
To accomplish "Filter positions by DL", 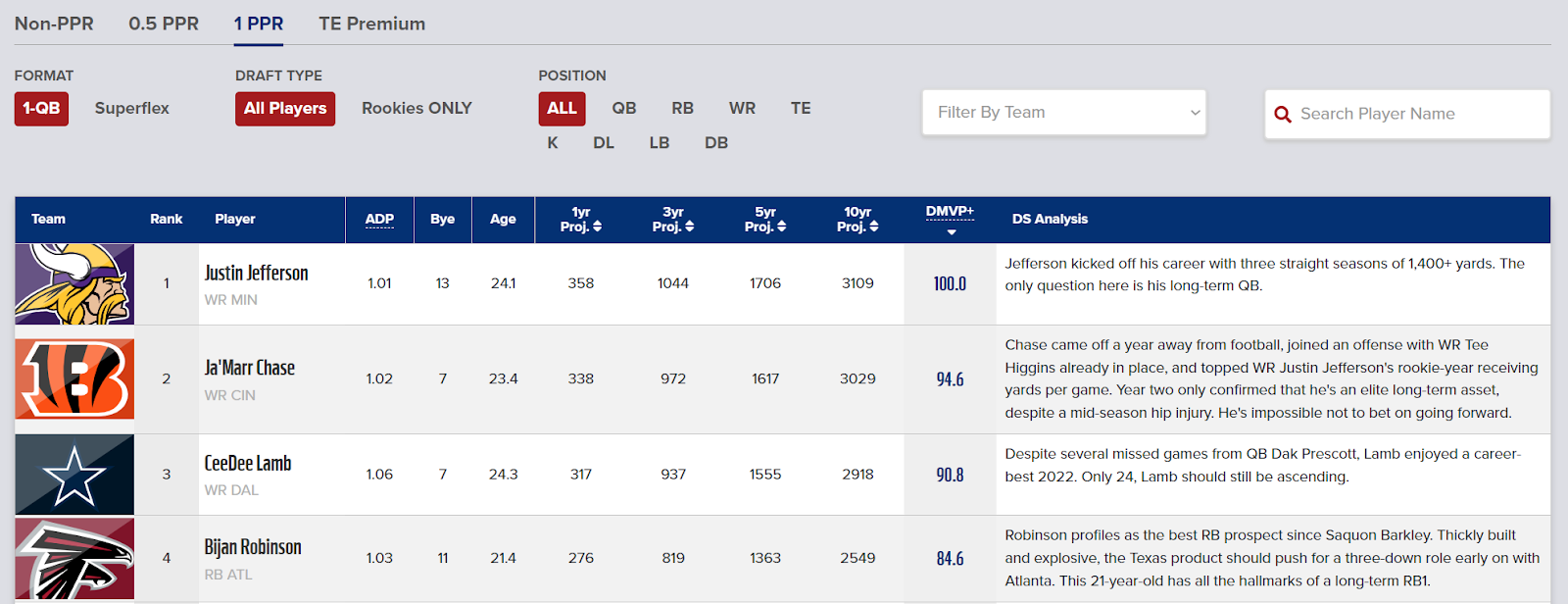I will (x=604, y=143).
